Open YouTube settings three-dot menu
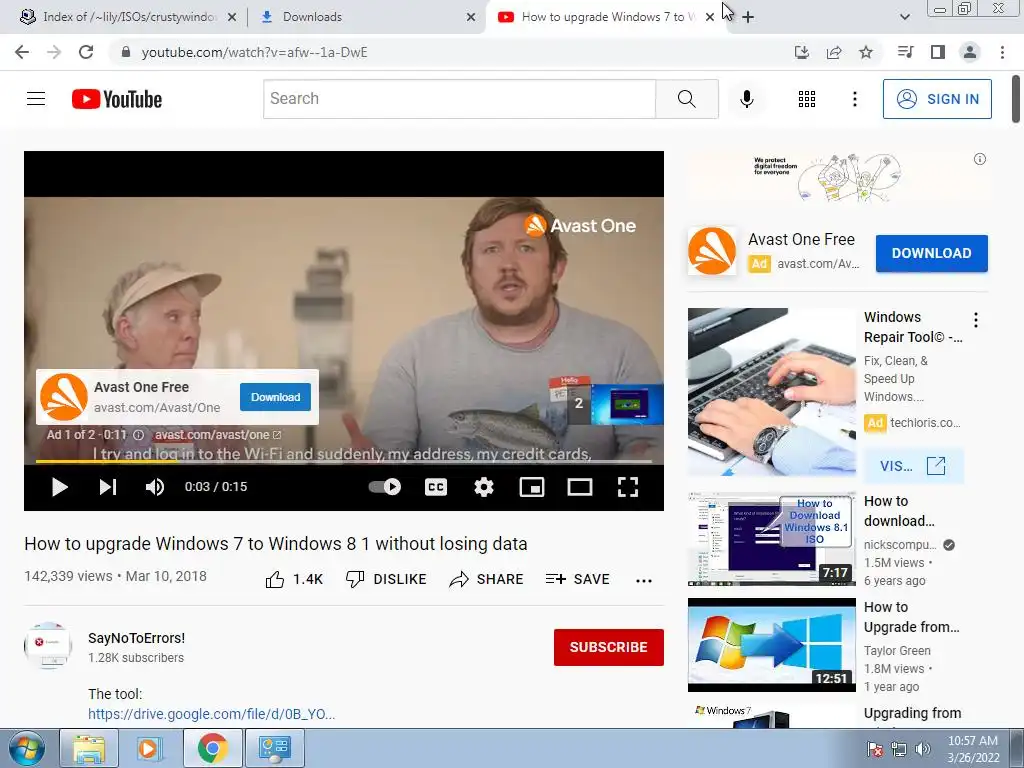 (x=854, y=99)
